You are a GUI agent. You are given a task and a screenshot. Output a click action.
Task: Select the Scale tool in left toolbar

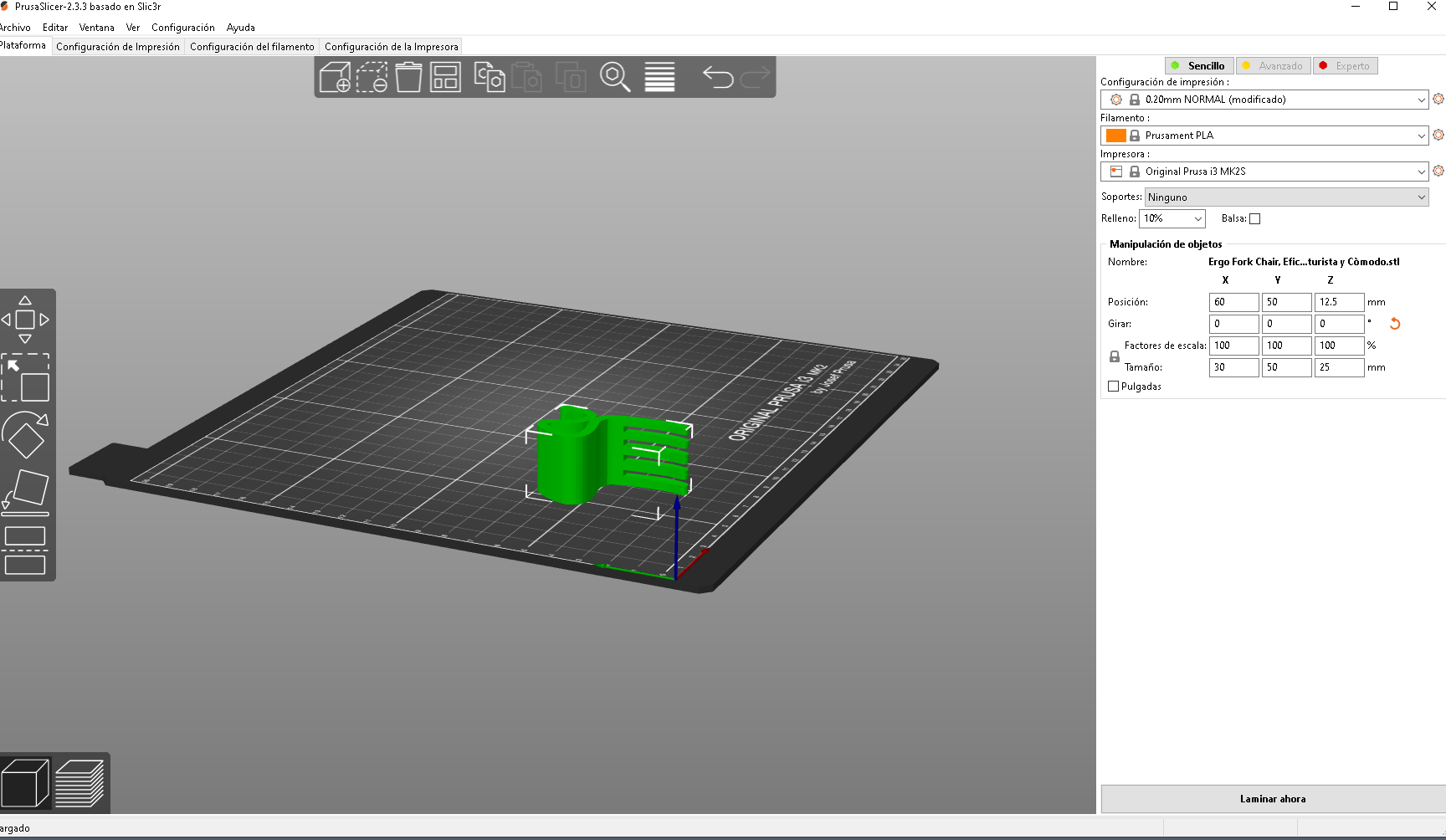pos(25,377)
